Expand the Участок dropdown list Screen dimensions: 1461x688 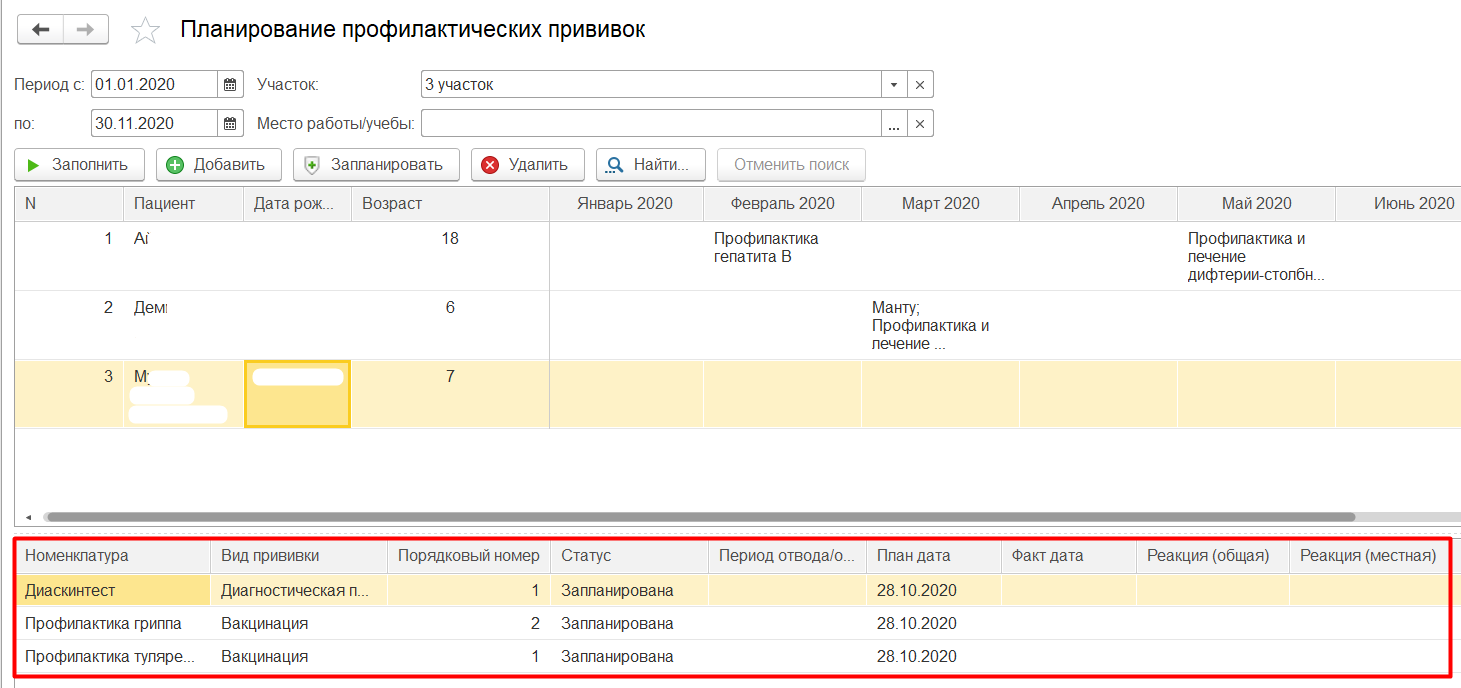click(x=893, y=85)
